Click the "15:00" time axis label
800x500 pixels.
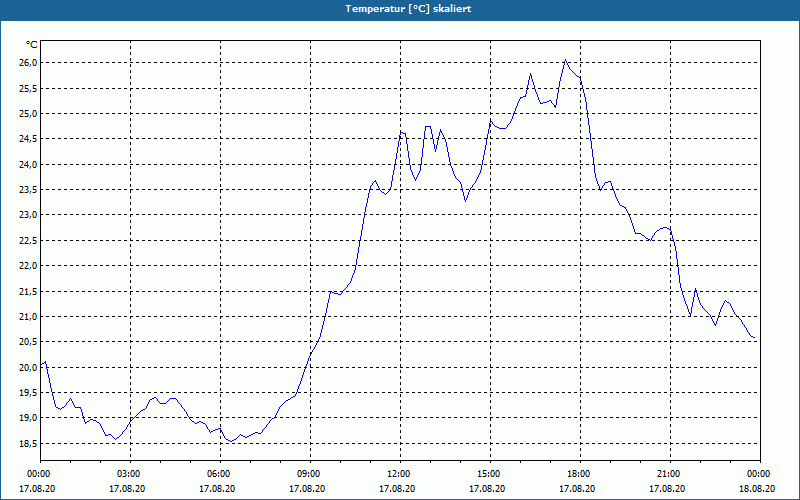pyautogui.click(x=490, y=474)
